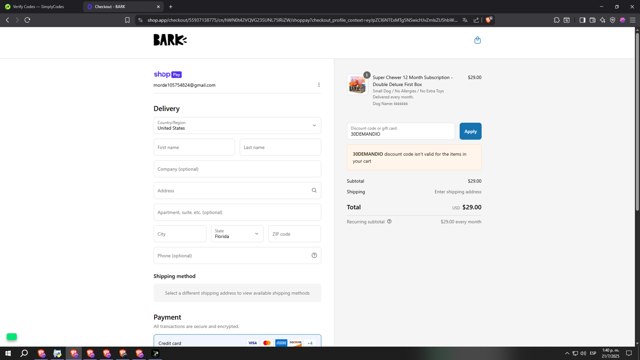Open the notification center icon
640x360 pixels.
(629, 353)
